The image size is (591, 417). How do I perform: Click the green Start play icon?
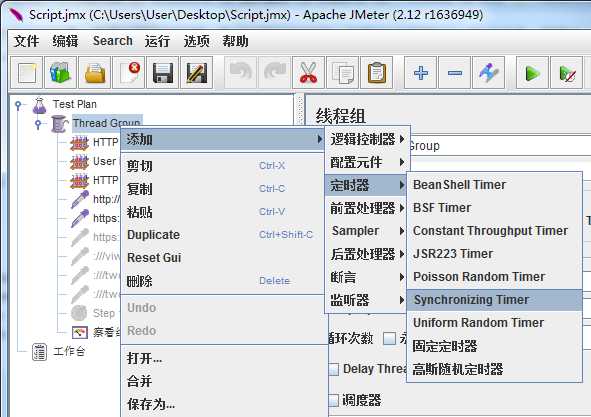[532, 73]
